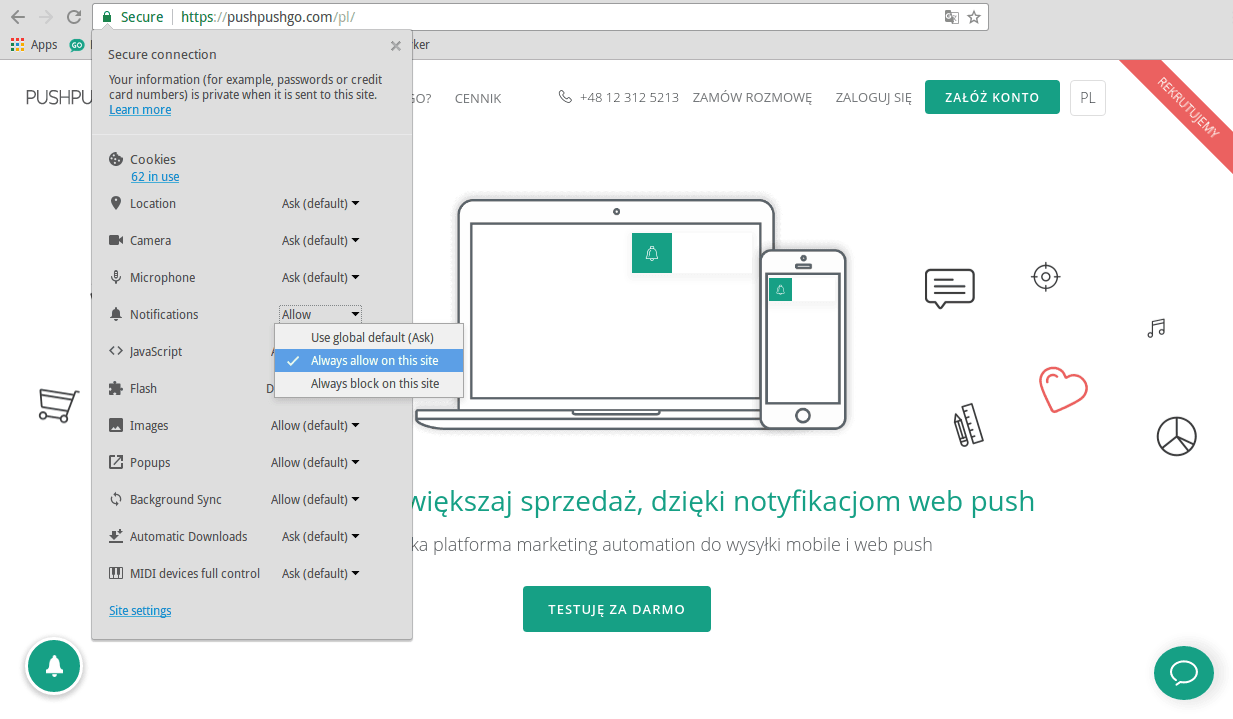Click the Images picture icon
Screen dimensions: 1233x719
coord(116,425)
